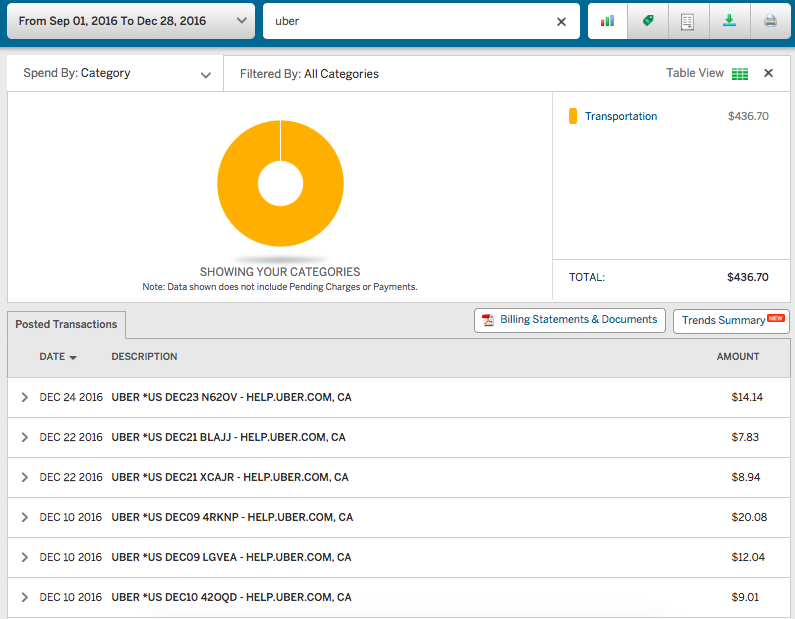Click into the uber search field
The width and height of the screenshot is (795, 619).
tap(410, 21)
